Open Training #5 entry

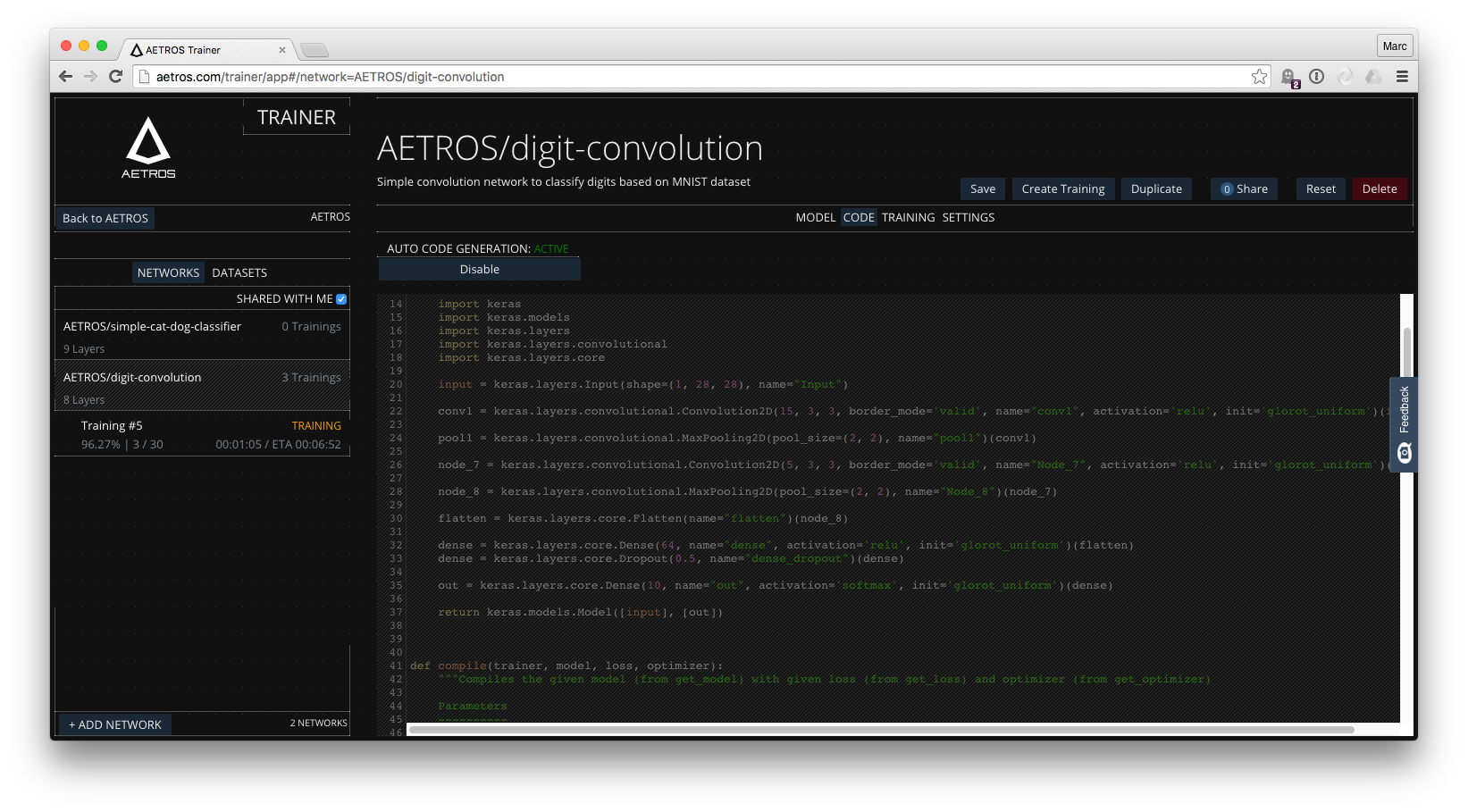click(x=202, y=434)
